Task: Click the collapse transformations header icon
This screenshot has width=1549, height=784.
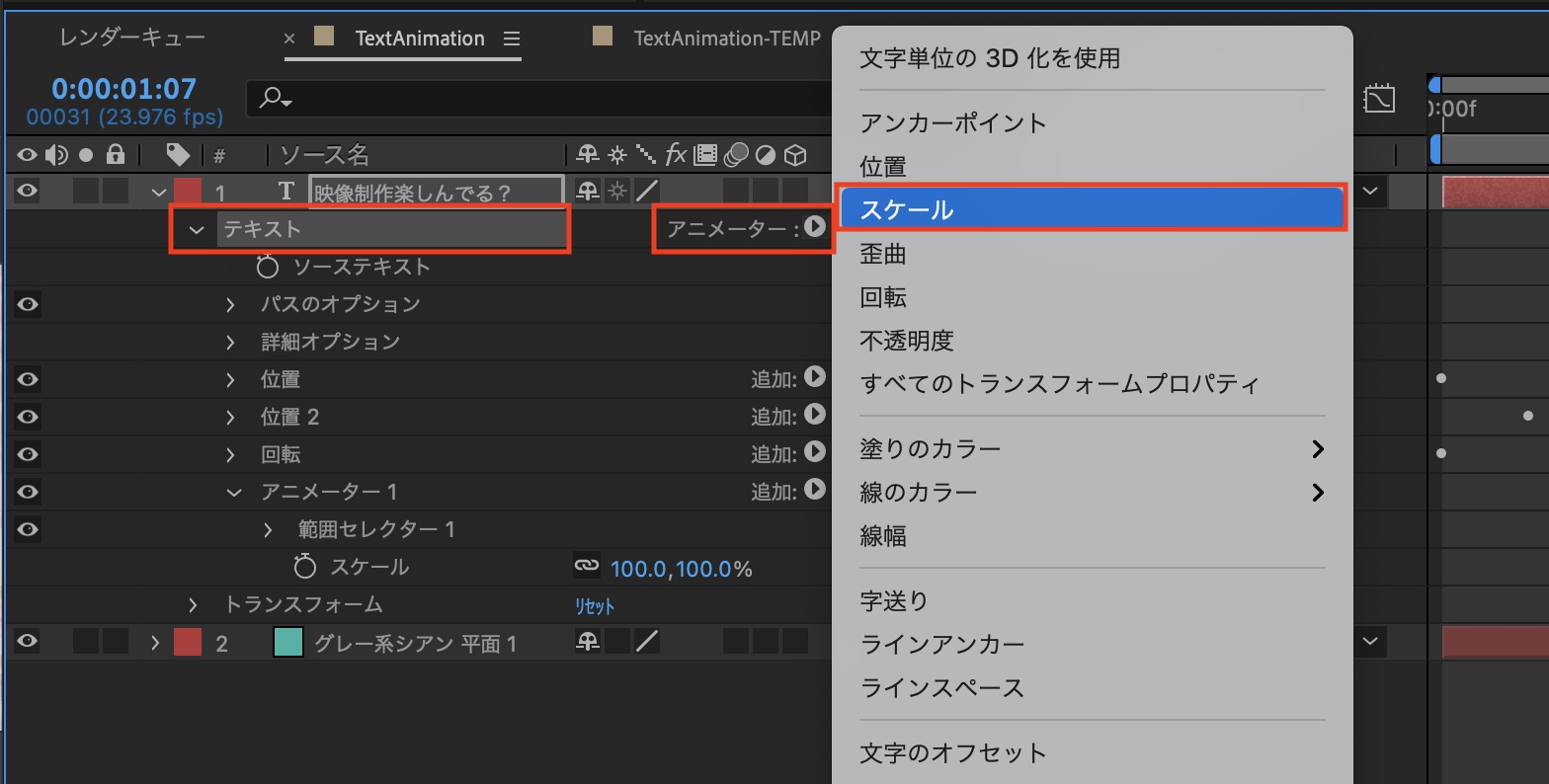Action: coord(617,155)
